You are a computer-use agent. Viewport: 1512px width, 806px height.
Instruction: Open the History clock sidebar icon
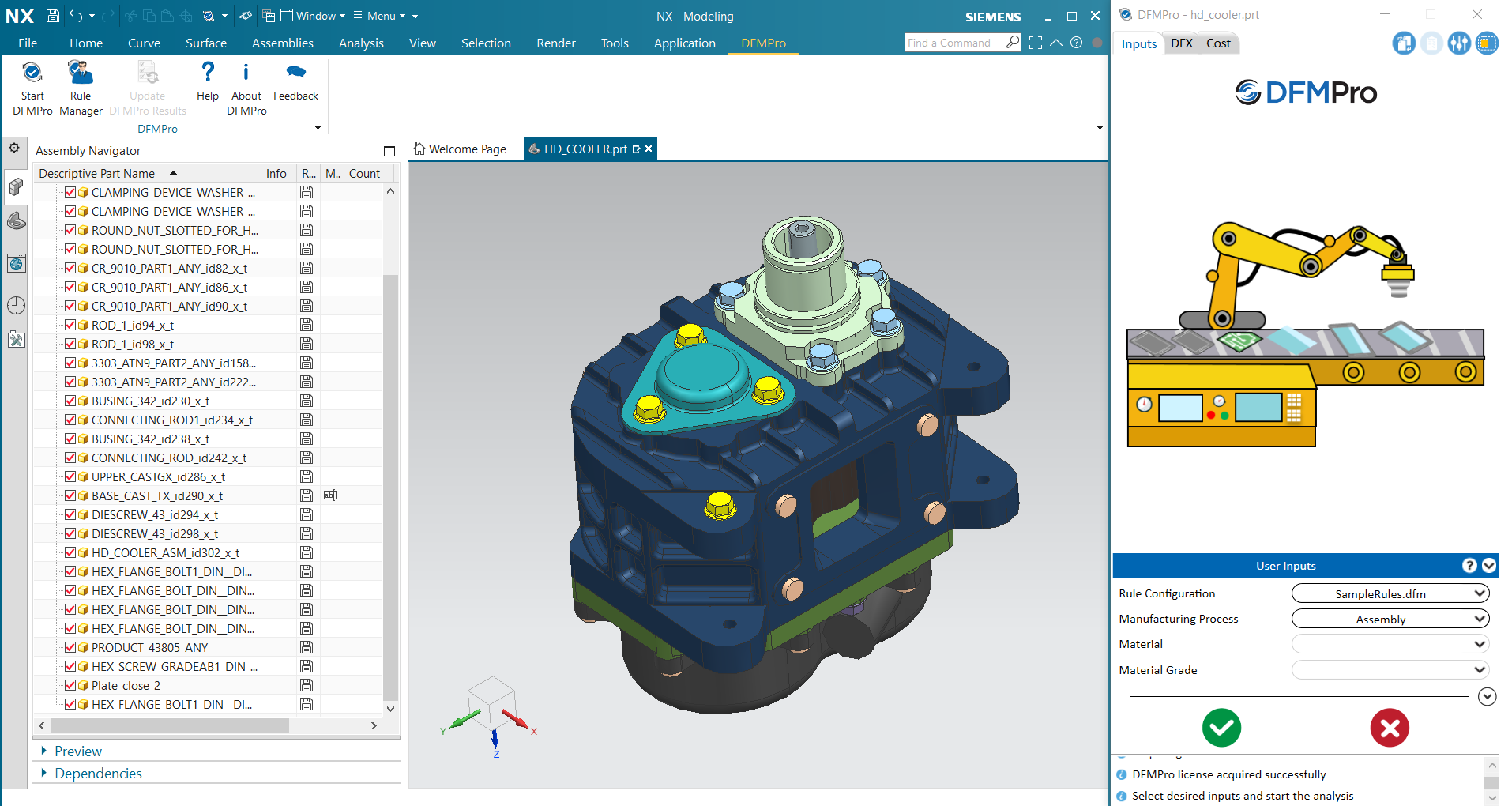pyautogui.click(x=17, y=305)
